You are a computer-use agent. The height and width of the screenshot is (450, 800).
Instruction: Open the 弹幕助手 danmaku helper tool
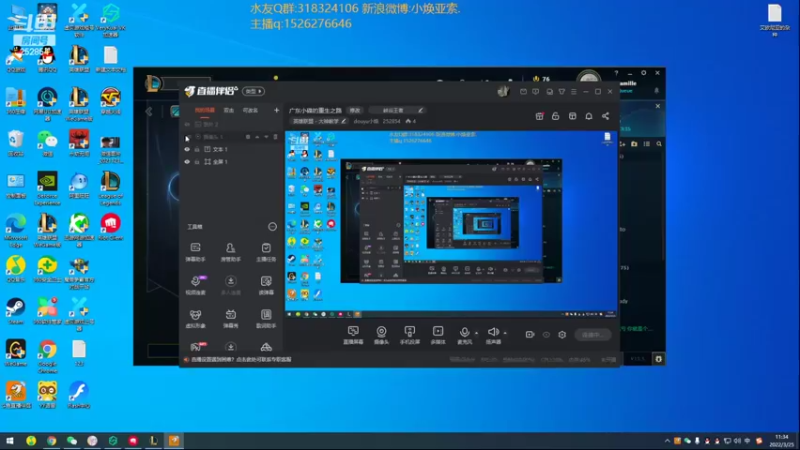pyautogui.click(x=195, y=252)
